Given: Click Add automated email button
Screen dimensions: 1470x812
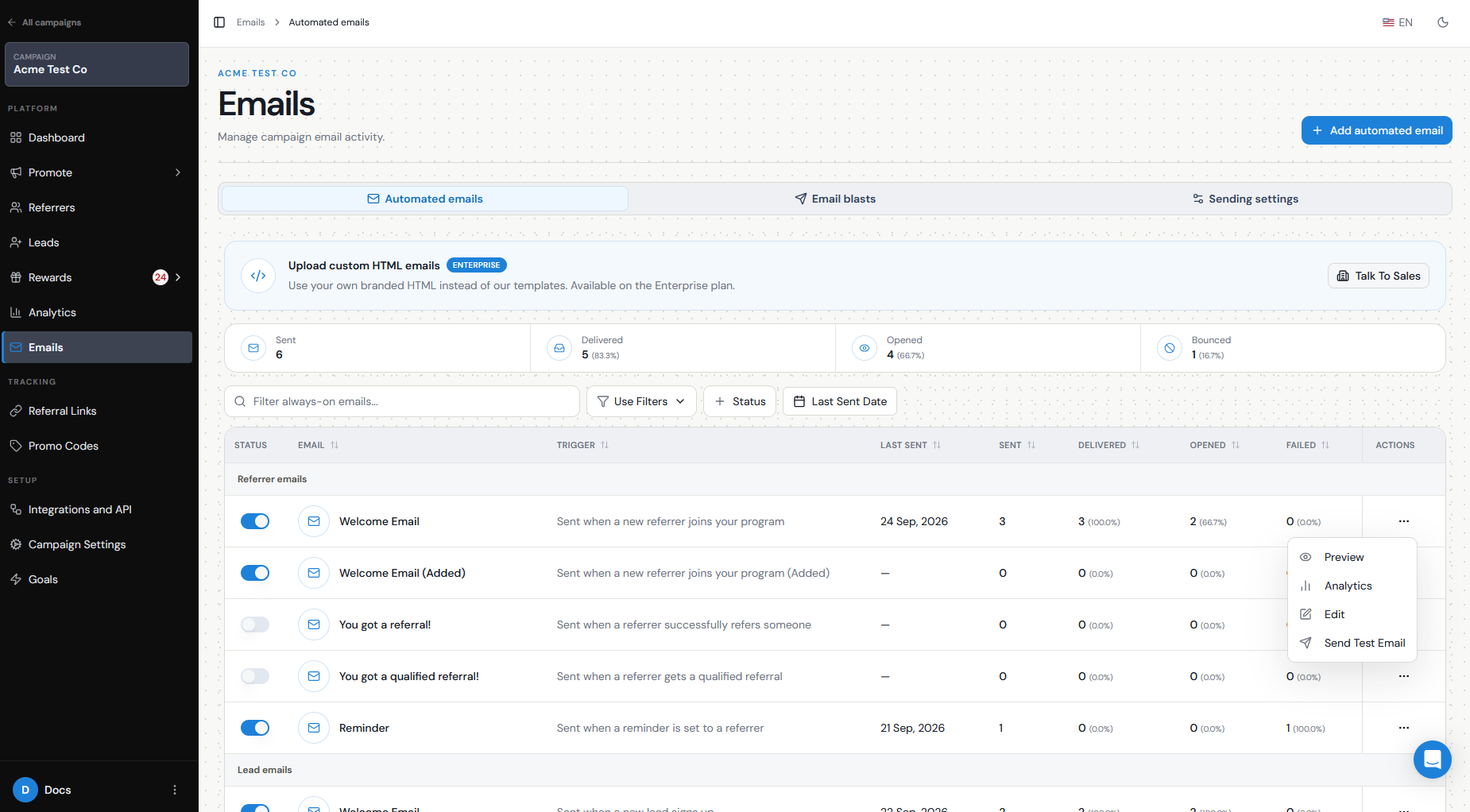Looking at the screenshot, I should (x=1377, y=130).
